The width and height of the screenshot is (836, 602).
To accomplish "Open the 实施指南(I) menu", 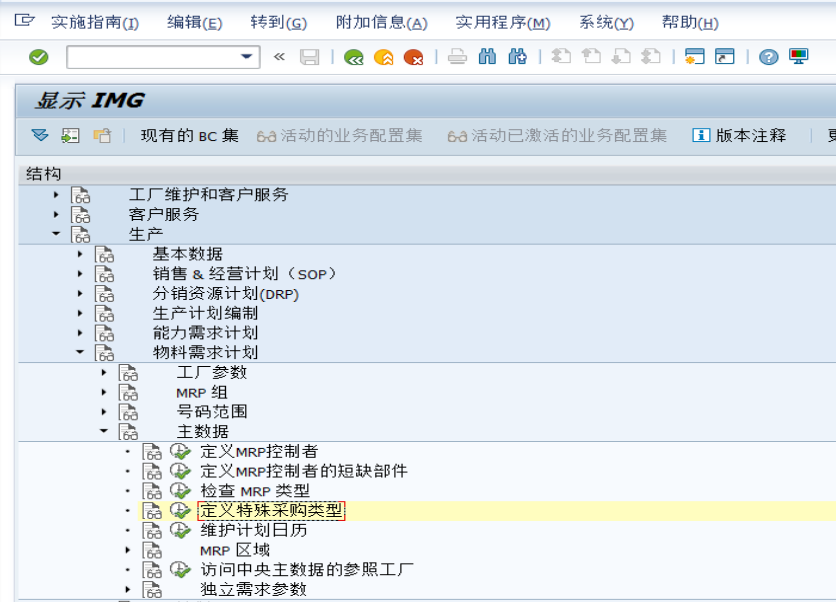I will 95,22.
